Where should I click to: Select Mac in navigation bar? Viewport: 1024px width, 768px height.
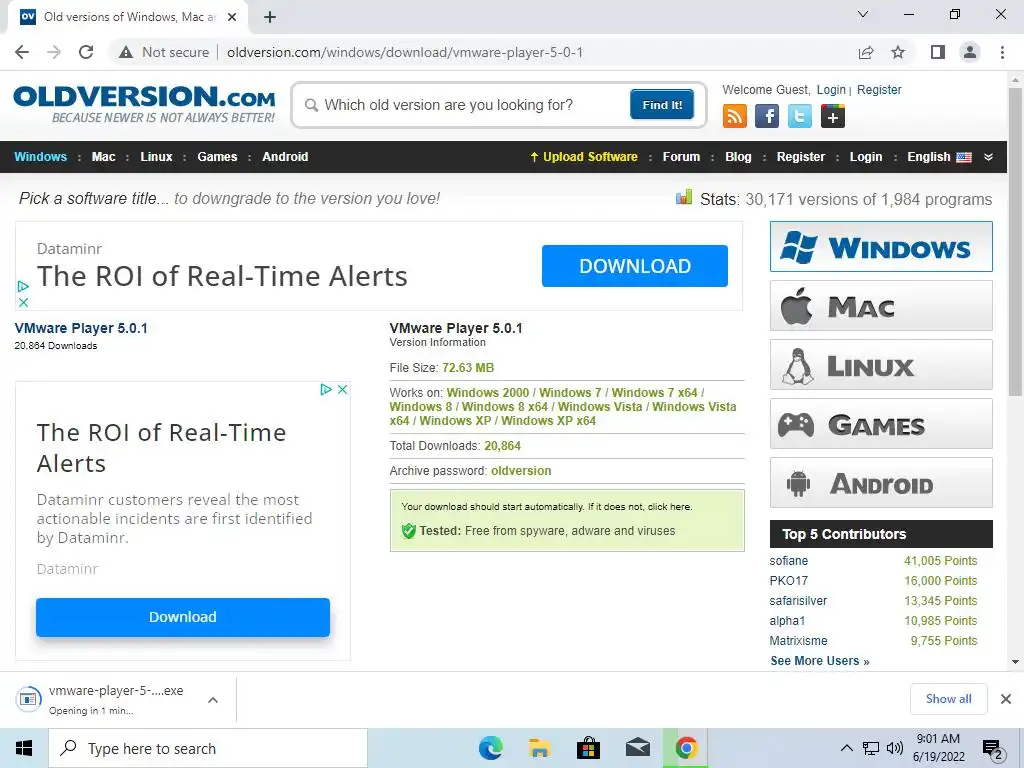103,157
